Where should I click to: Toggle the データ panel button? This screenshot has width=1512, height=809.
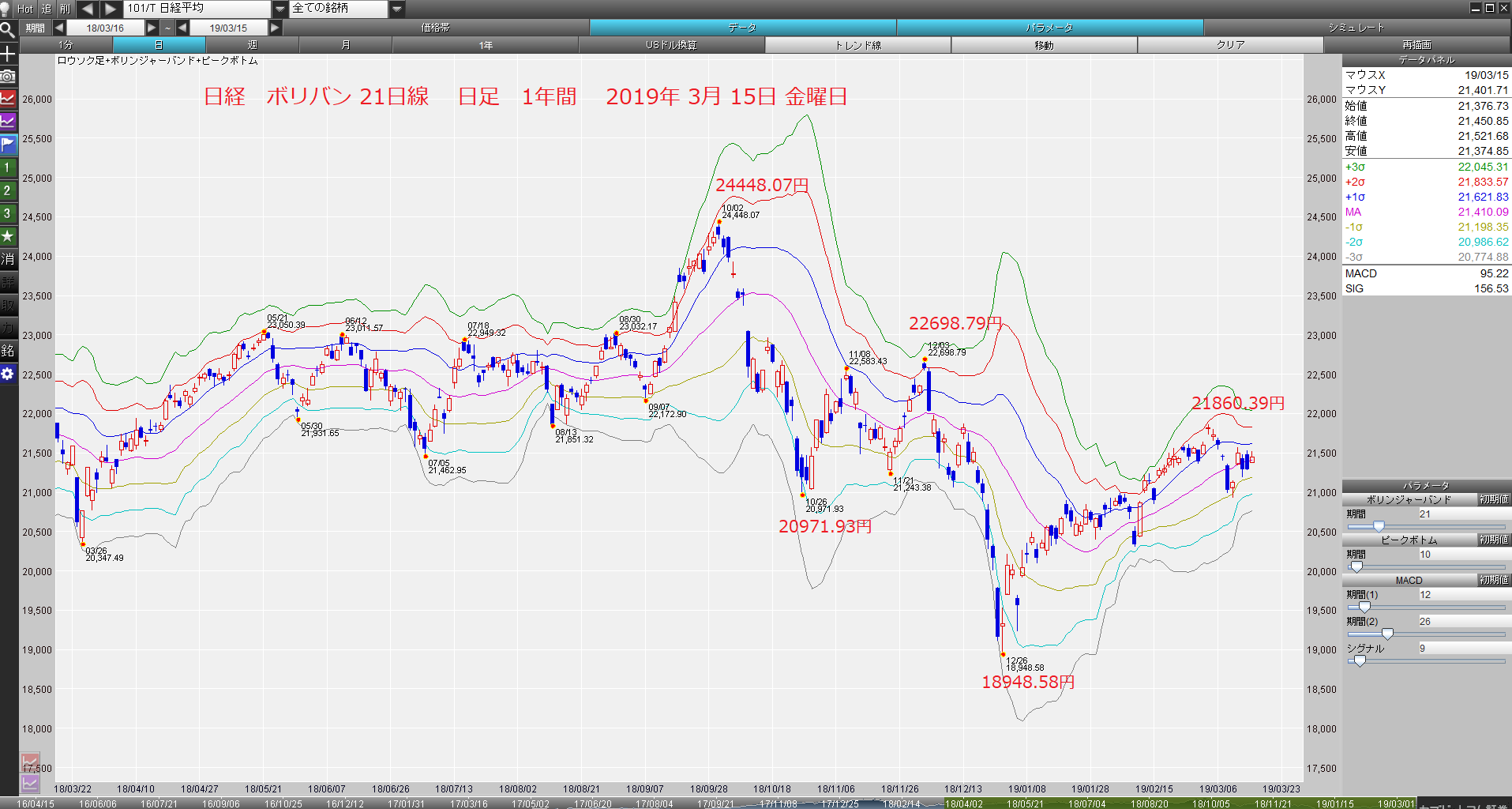point(742,28)
